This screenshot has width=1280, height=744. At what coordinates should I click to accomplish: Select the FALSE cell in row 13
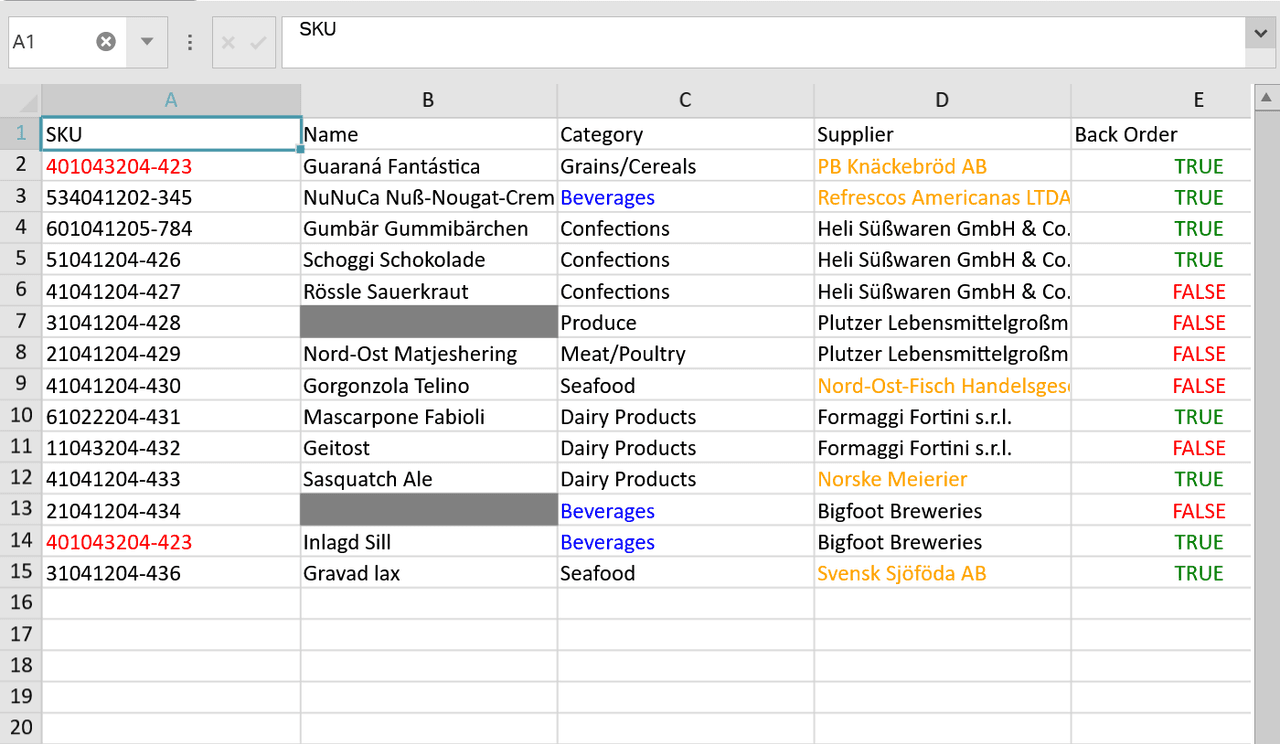1161,510
